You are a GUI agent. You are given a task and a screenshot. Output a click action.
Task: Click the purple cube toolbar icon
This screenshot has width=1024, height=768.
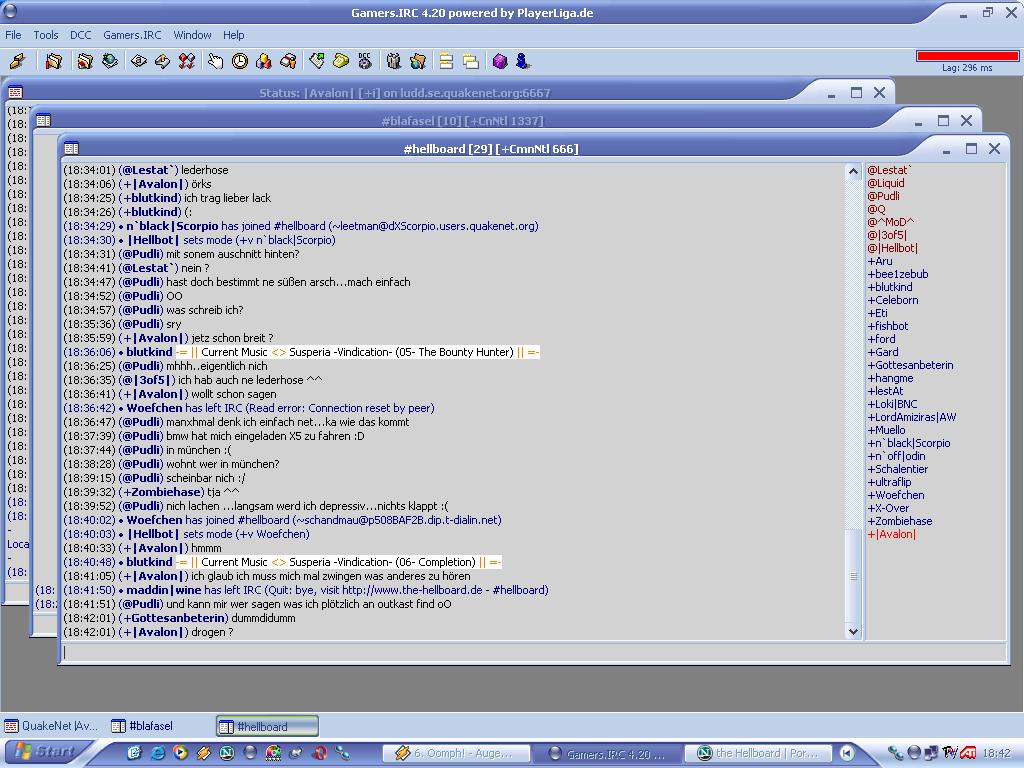click(x=500, y=61)
